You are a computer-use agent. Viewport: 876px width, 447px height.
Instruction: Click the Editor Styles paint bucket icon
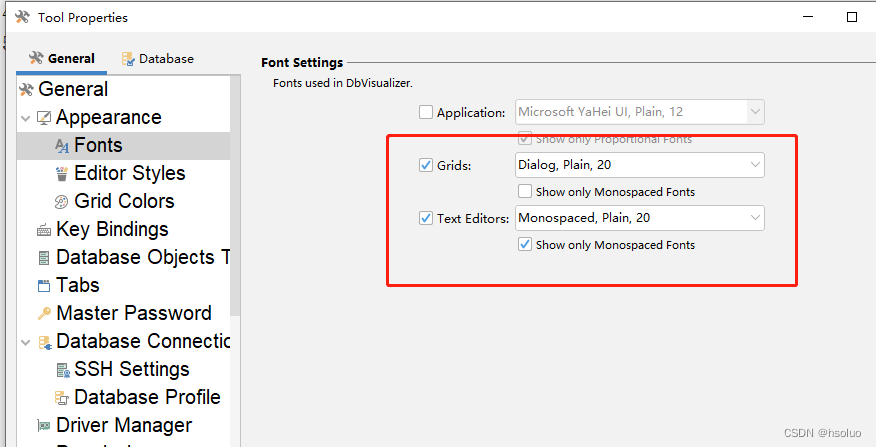click(61, 174)
